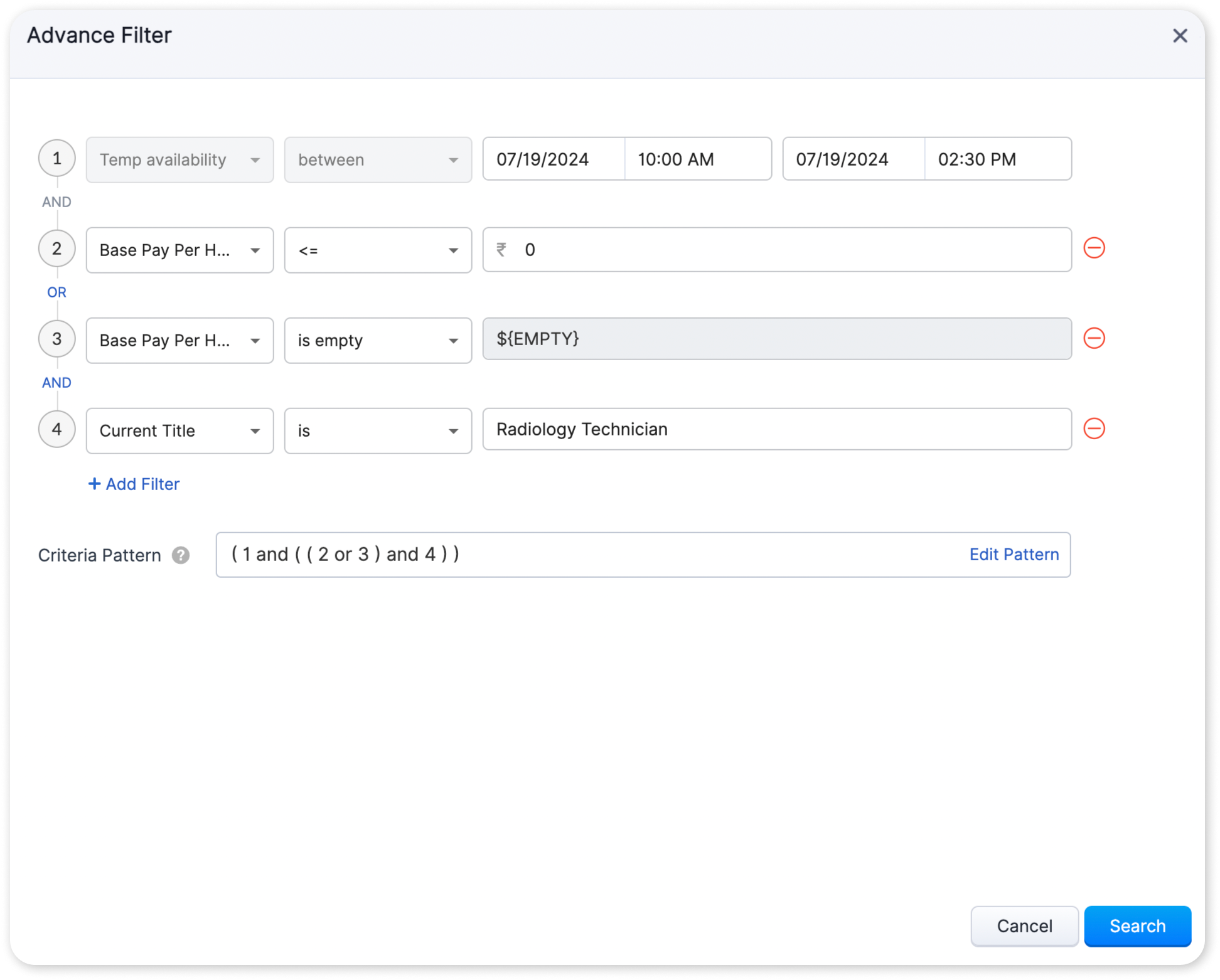Click Edit Pattern link
This screenshot has width=1220, height=980.
1014,555
